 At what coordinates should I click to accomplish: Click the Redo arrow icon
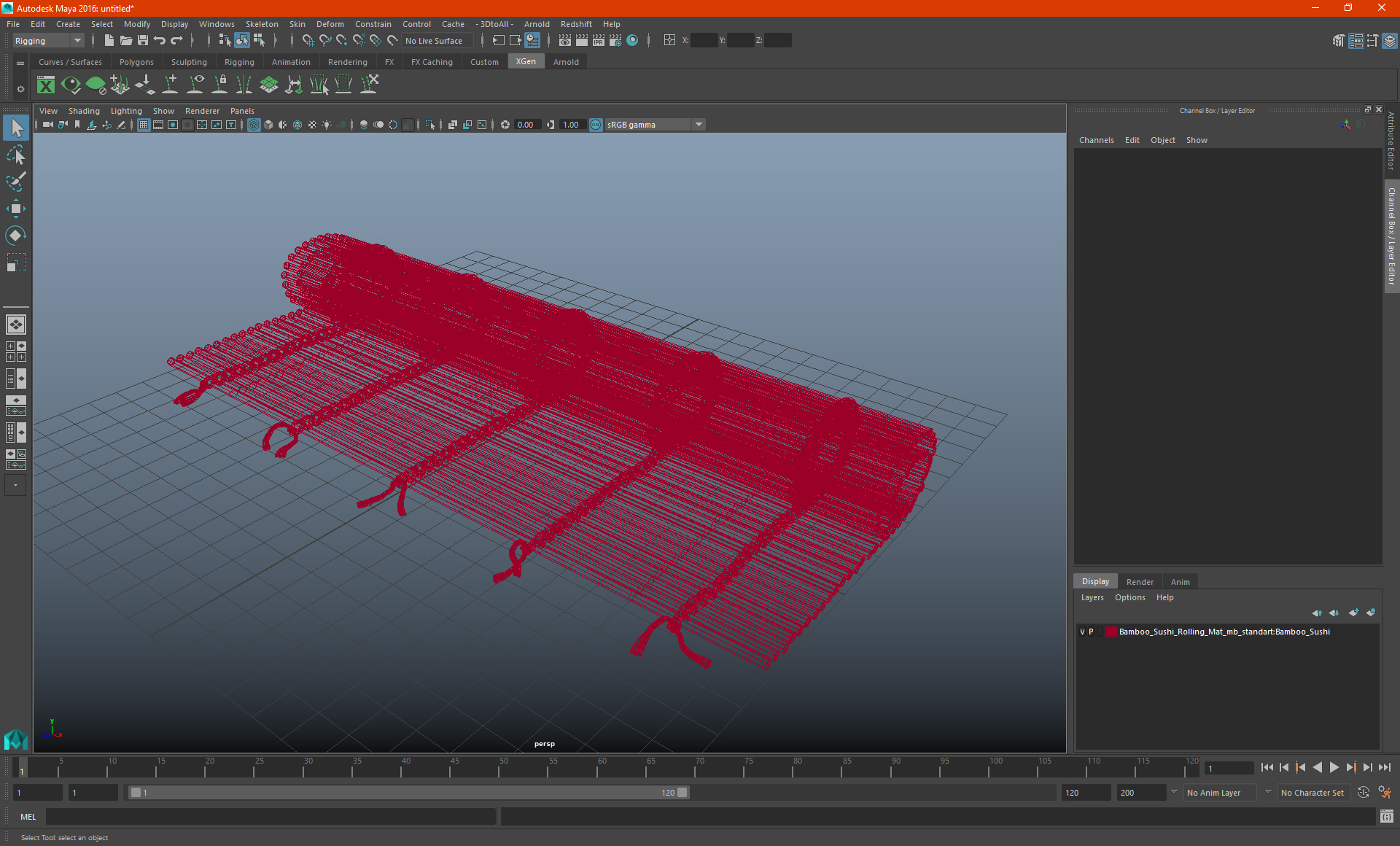click(176, 41)
